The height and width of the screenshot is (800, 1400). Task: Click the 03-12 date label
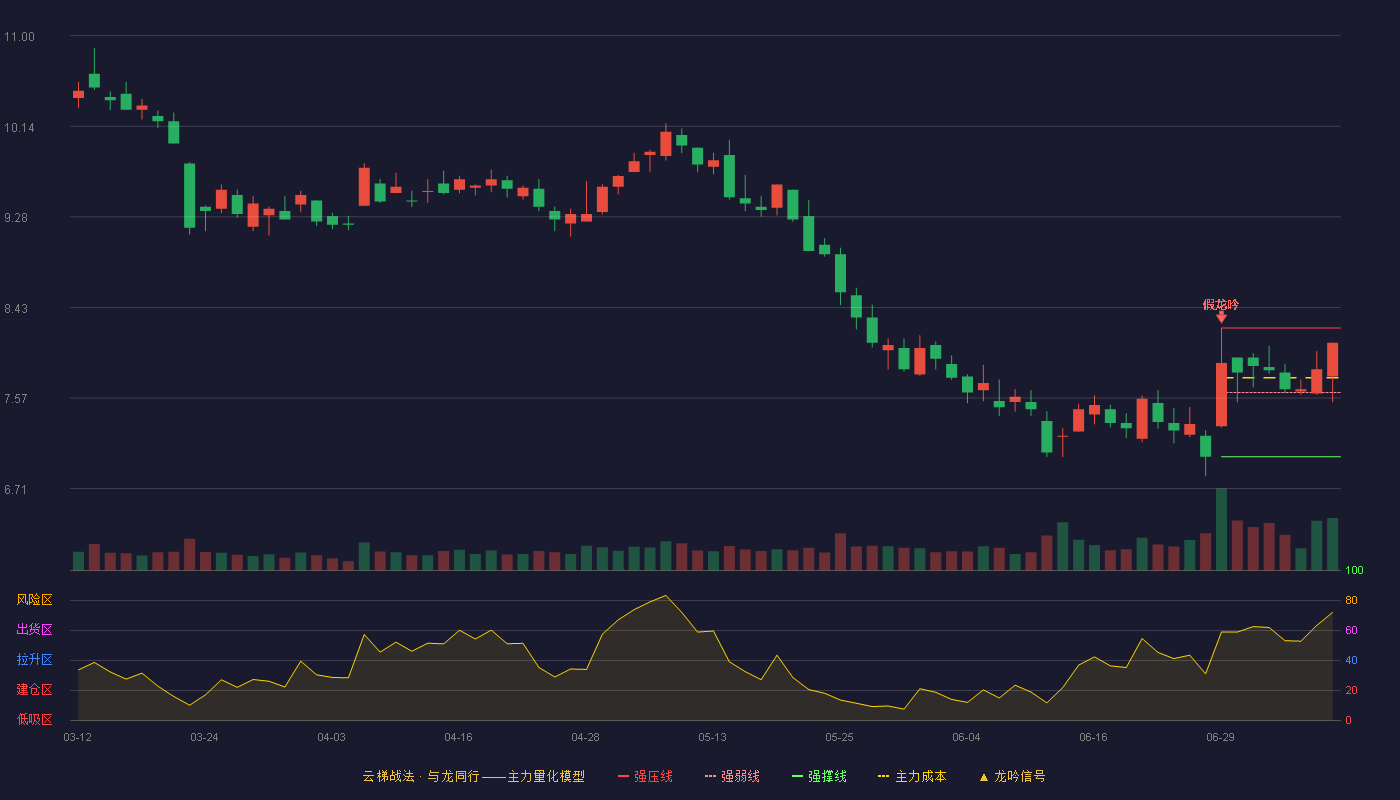(x=78, y=737)
